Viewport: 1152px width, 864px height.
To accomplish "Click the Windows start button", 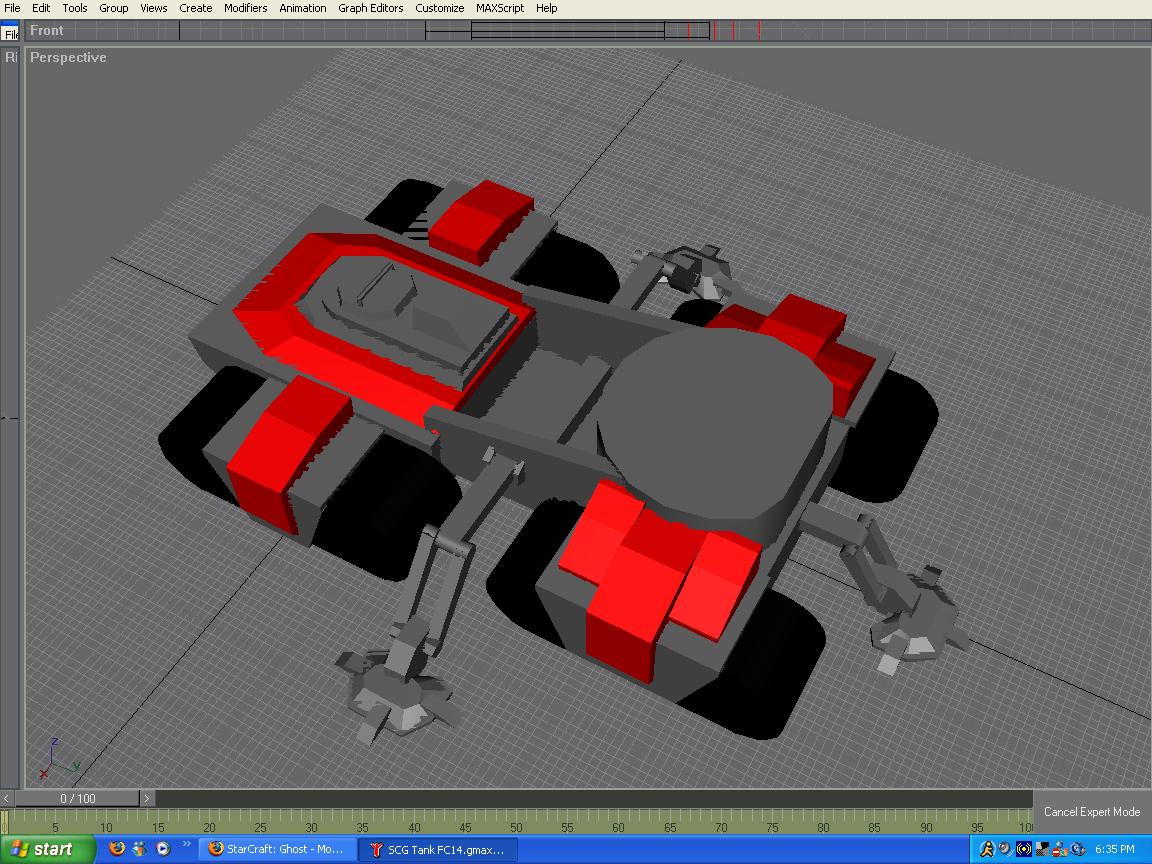I will point(46,849).
